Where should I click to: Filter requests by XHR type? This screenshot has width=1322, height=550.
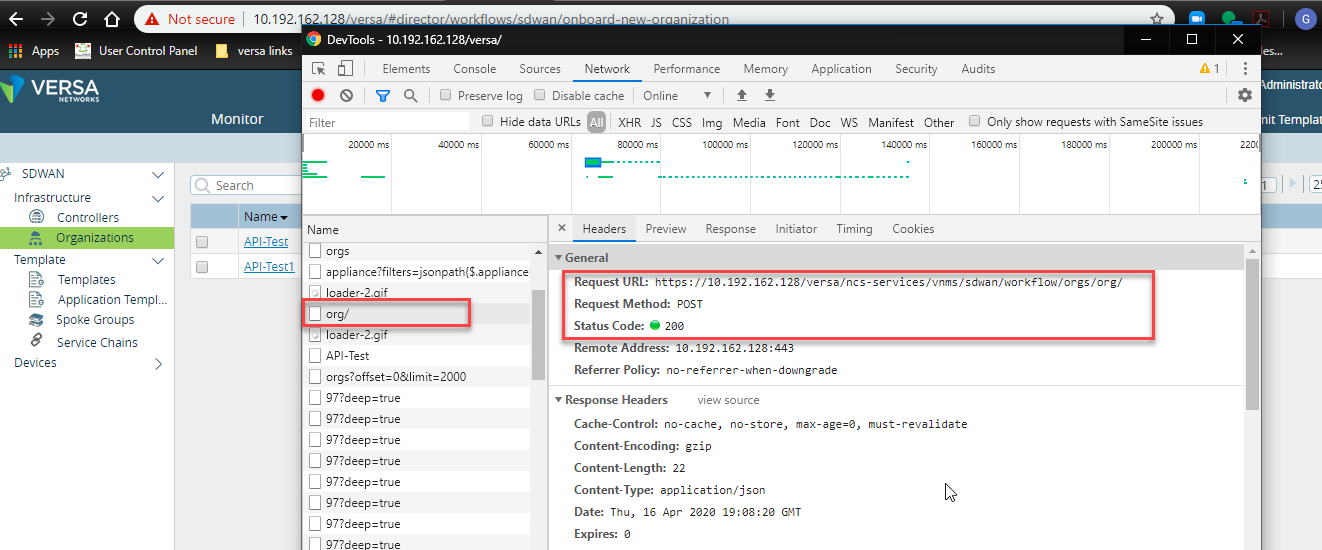click(629, 122)
